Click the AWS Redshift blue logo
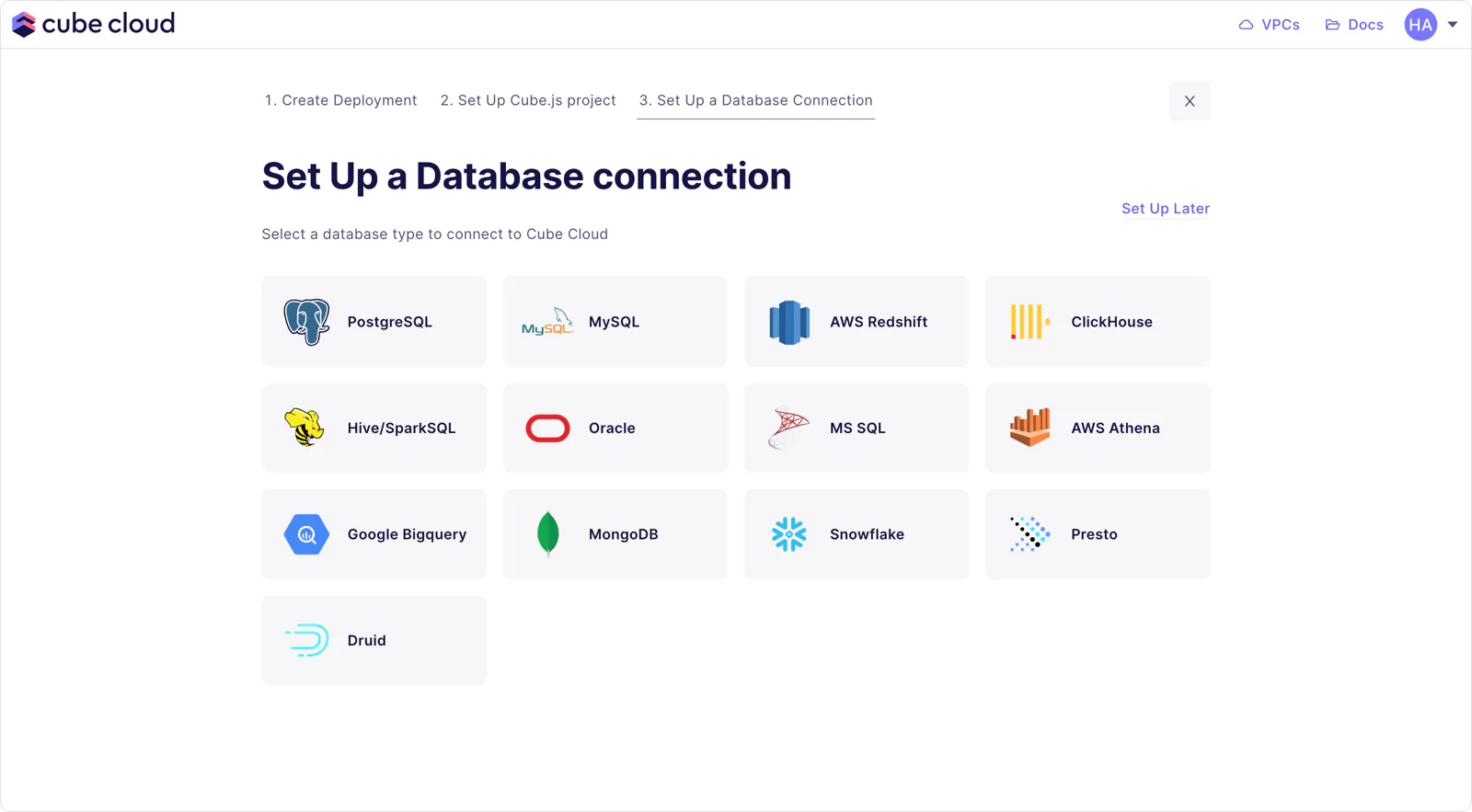 (789, 323)
